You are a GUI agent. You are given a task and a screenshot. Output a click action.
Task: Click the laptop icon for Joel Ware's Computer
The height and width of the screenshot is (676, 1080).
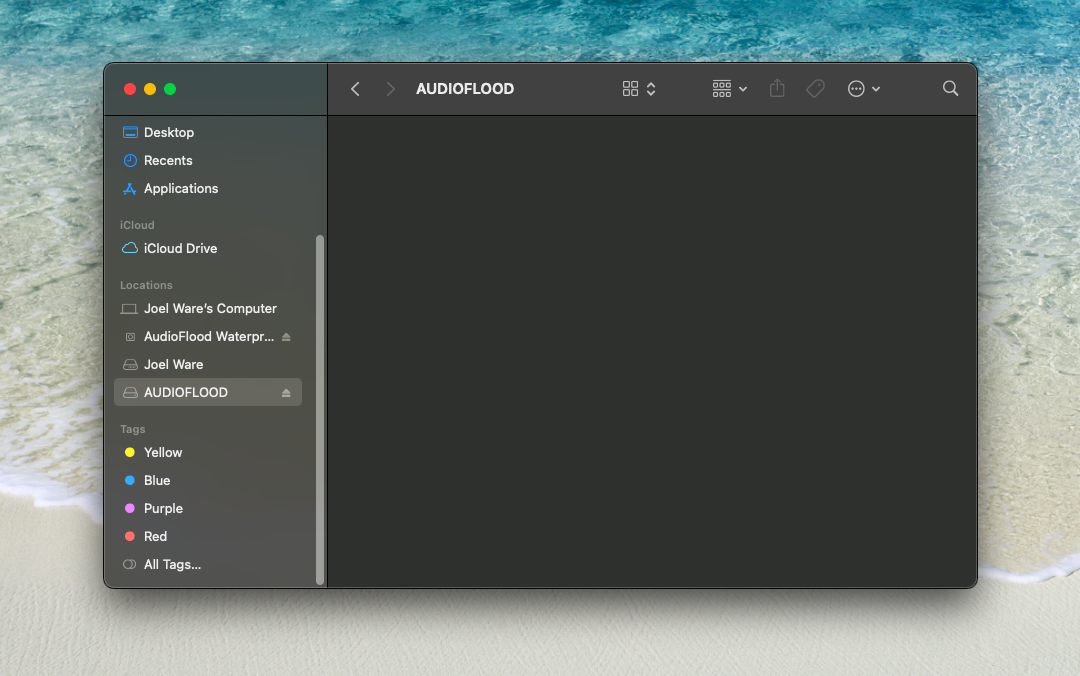[x=129, y=309]
